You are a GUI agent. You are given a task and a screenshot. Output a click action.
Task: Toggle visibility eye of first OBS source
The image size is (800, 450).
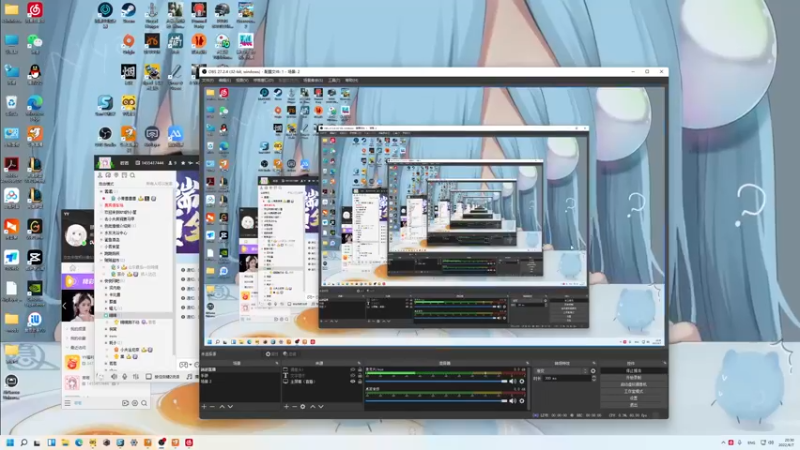[x=353, y=370]
